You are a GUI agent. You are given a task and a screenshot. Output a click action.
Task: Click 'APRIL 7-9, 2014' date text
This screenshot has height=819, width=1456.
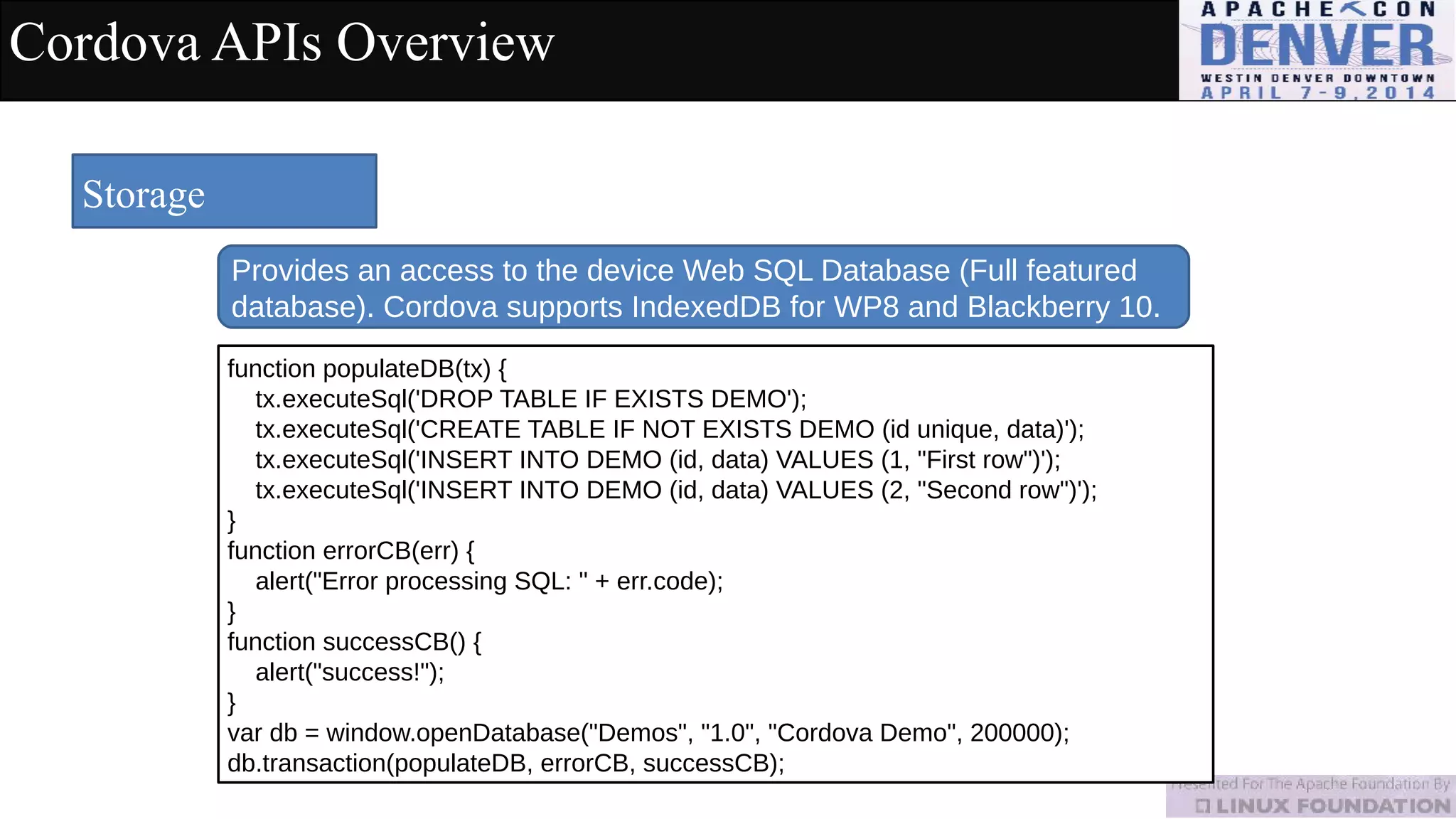click(x=1317, y=93)
